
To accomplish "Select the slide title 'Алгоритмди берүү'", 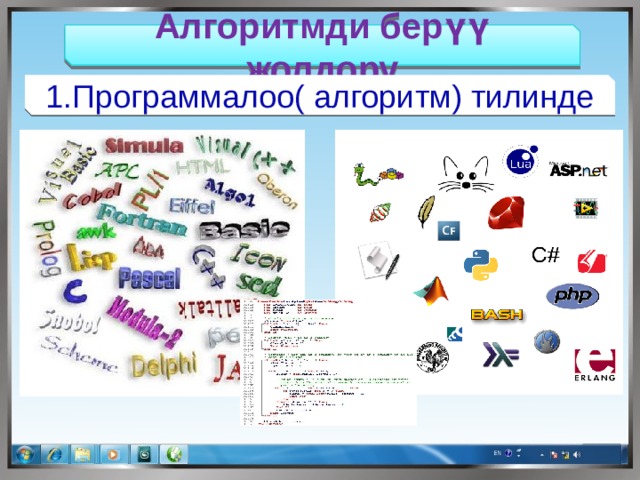I will coord(322,28).
